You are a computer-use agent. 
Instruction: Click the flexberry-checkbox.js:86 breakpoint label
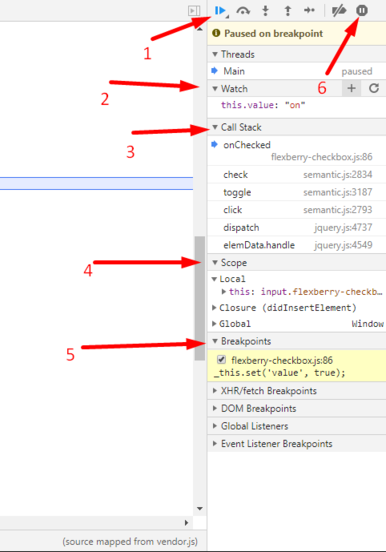[x=282, y=360]
